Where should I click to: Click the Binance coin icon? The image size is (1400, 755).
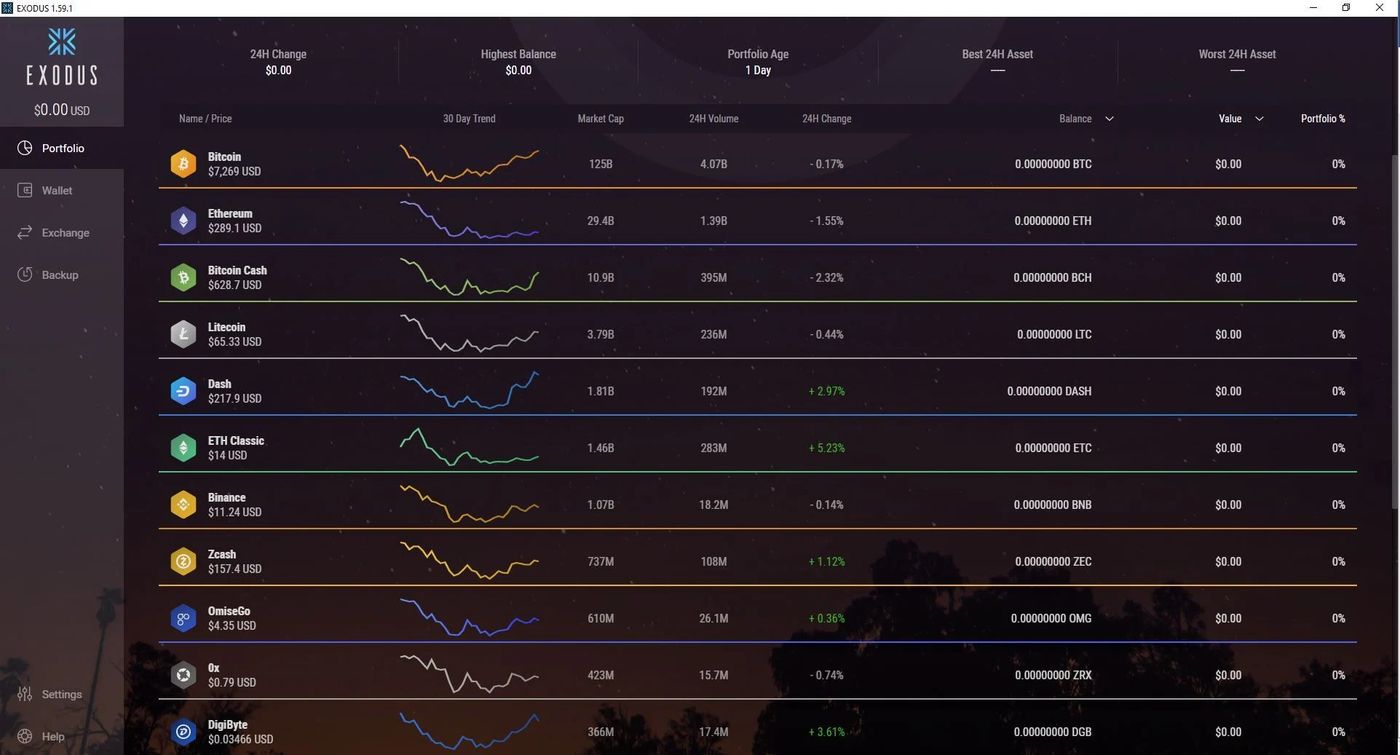click(183, 505)
